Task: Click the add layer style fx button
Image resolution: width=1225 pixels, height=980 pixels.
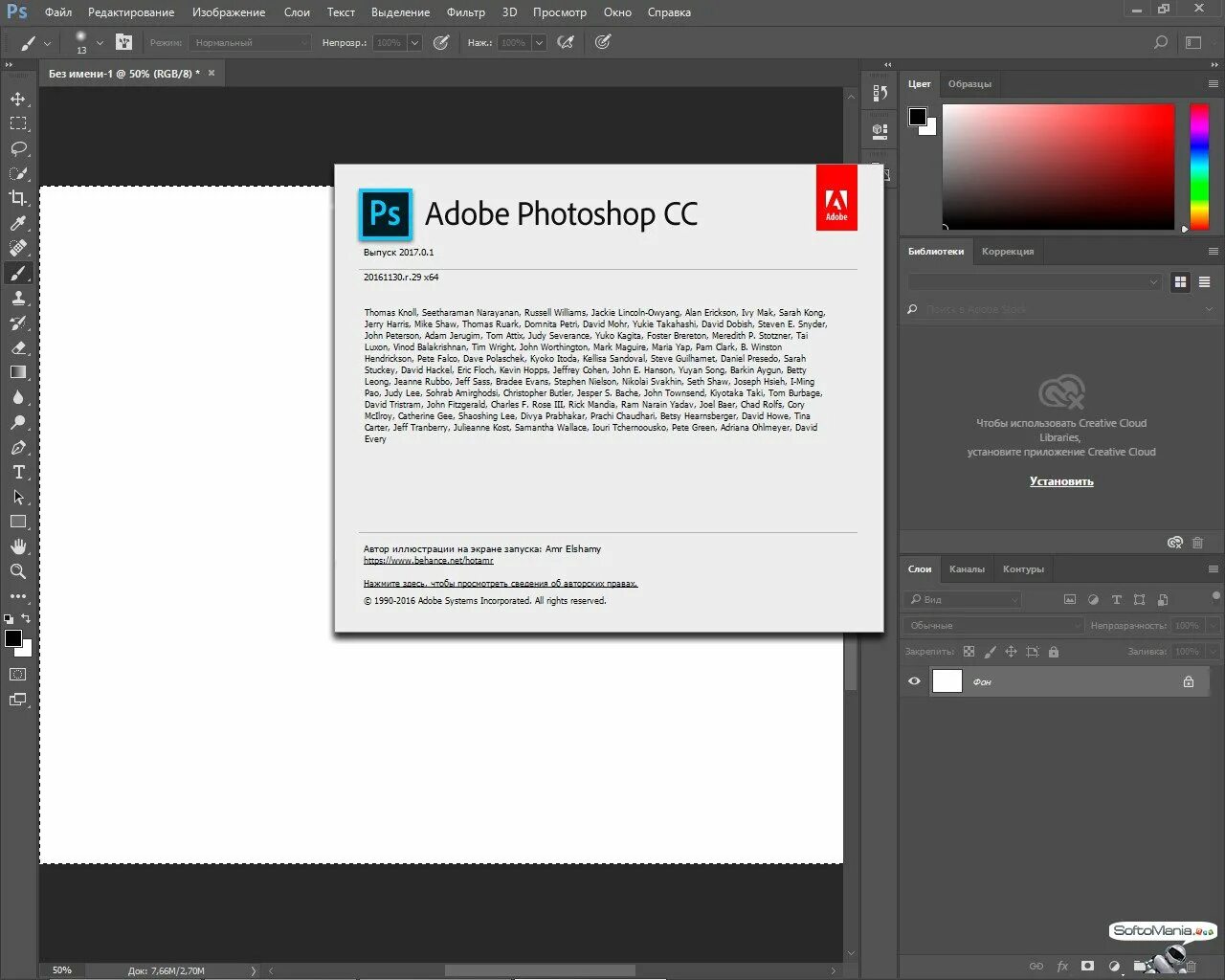Action: click(1062, 967)
